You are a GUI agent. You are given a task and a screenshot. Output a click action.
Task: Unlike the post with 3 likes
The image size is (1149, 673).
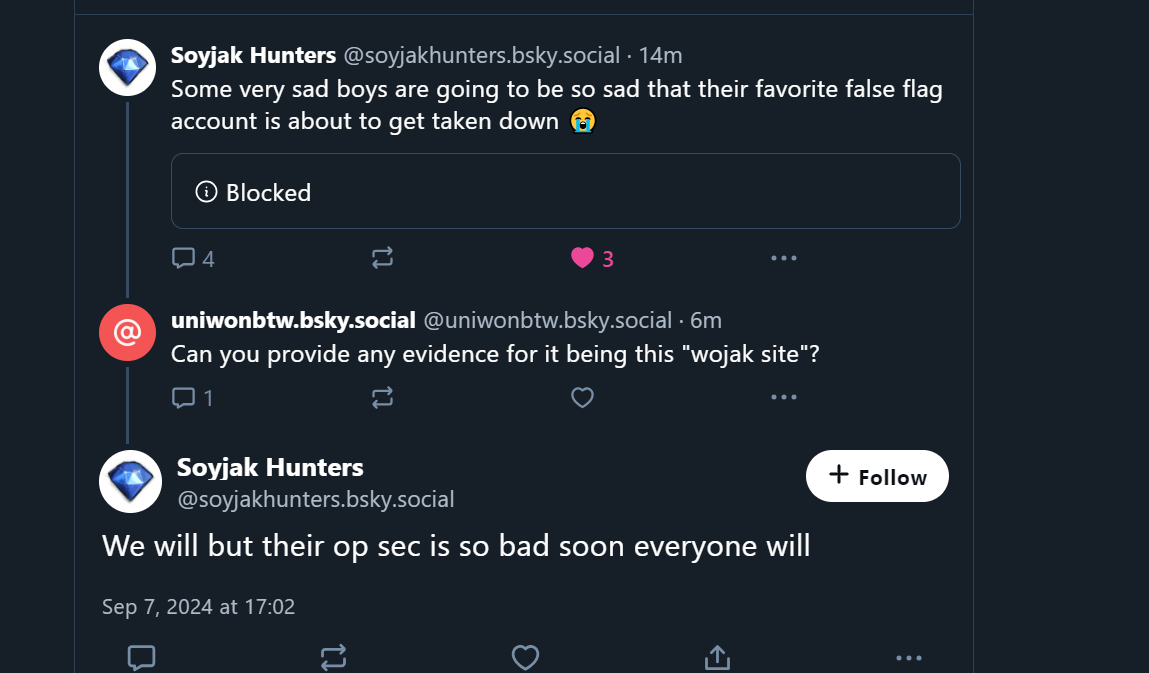[583, 258]
